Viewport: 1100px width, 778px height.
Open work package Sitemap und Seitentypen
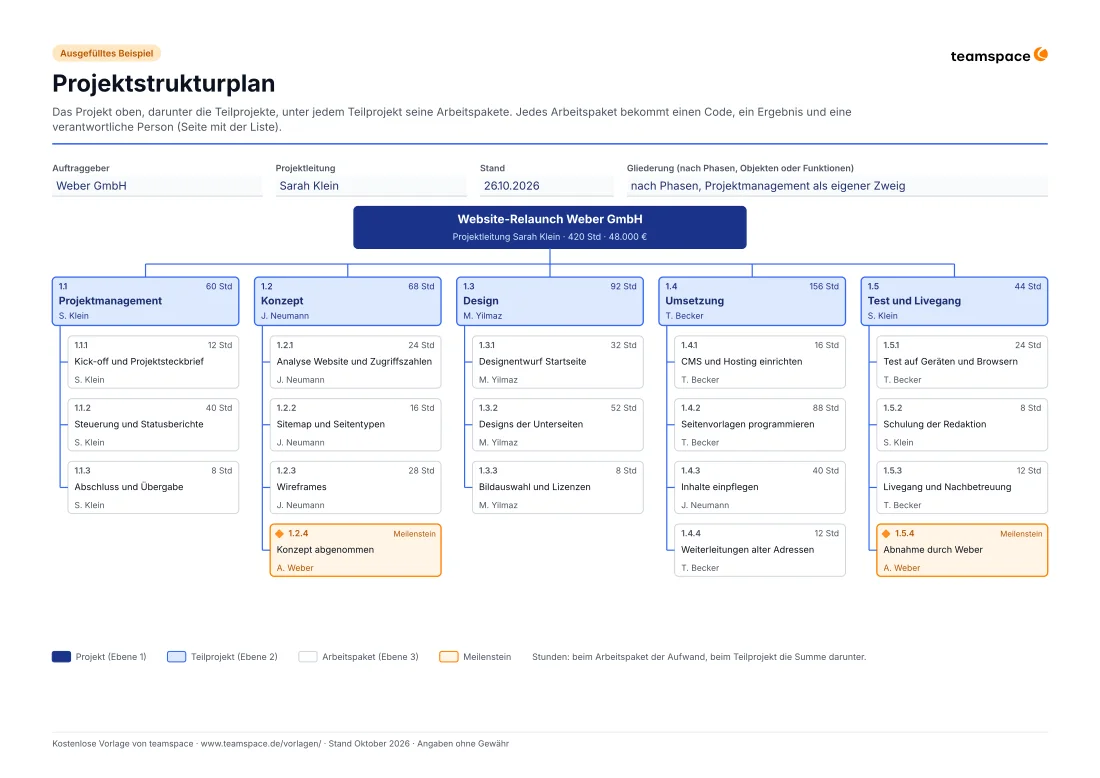(356, 424)
